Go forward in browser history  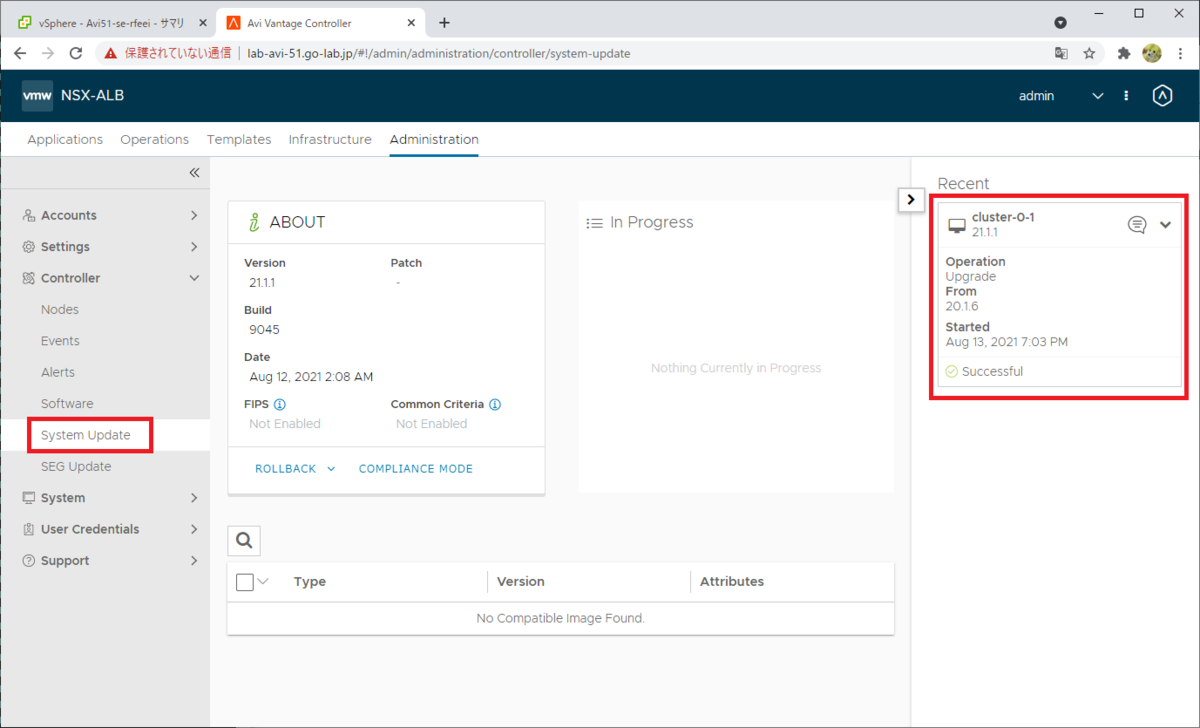(48, 53)
